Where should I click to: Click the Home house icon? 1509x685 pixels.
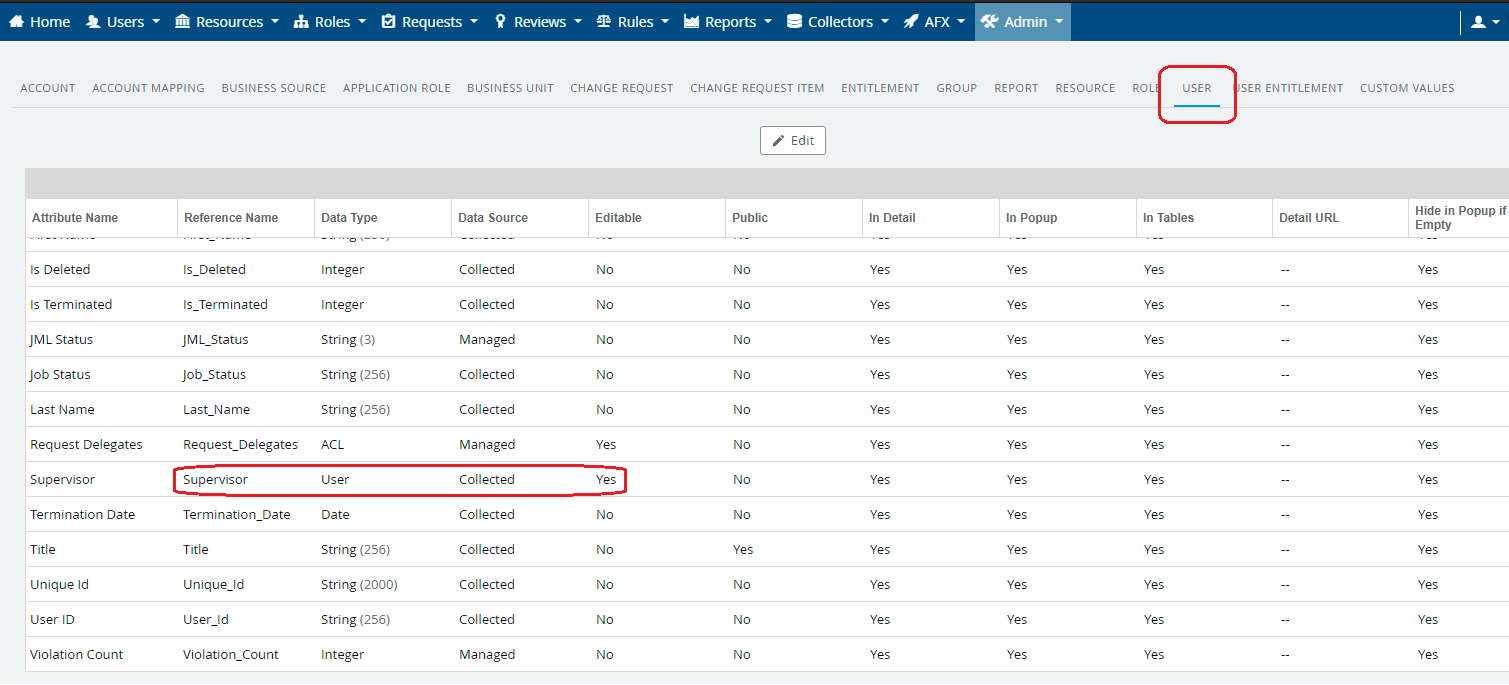pos(17,22)
